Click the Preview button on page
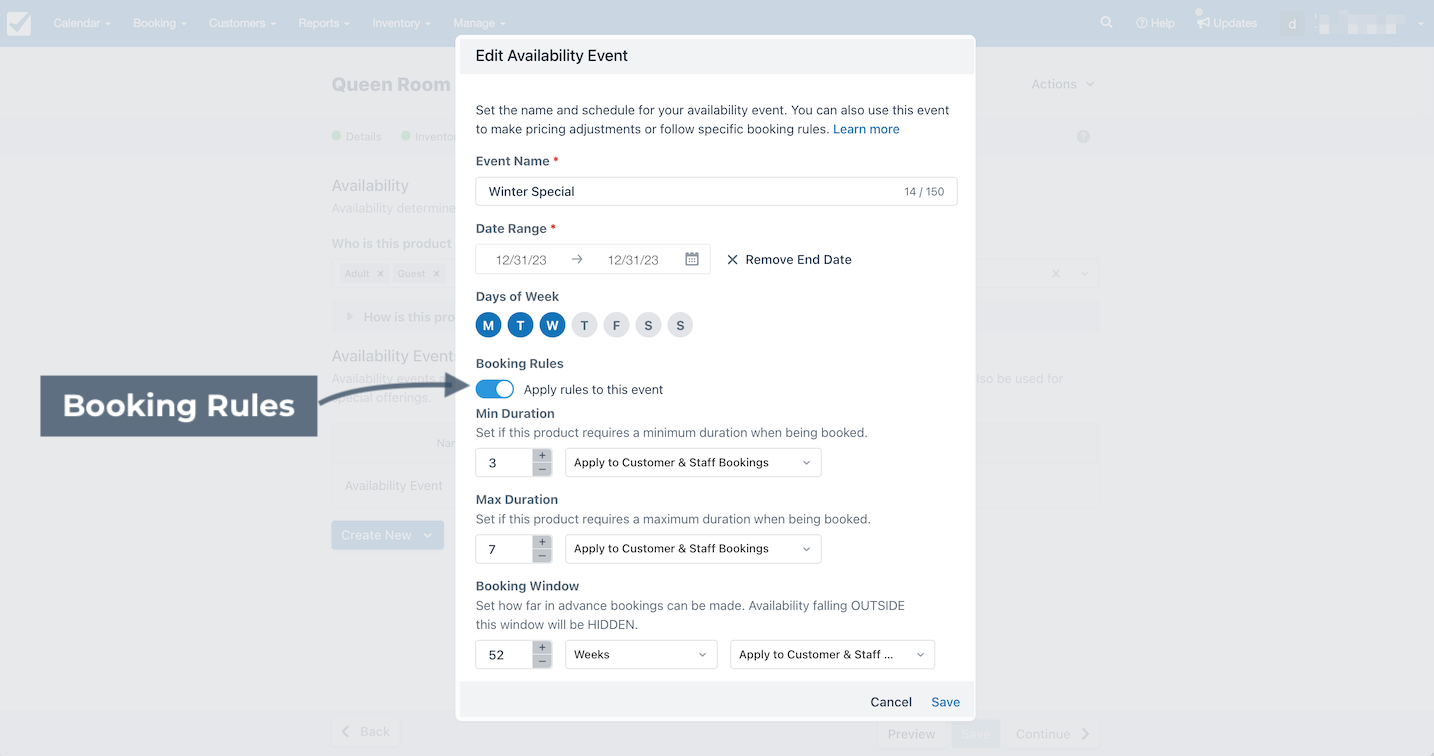The image size is (1434, 756). (x=911, y=734)
